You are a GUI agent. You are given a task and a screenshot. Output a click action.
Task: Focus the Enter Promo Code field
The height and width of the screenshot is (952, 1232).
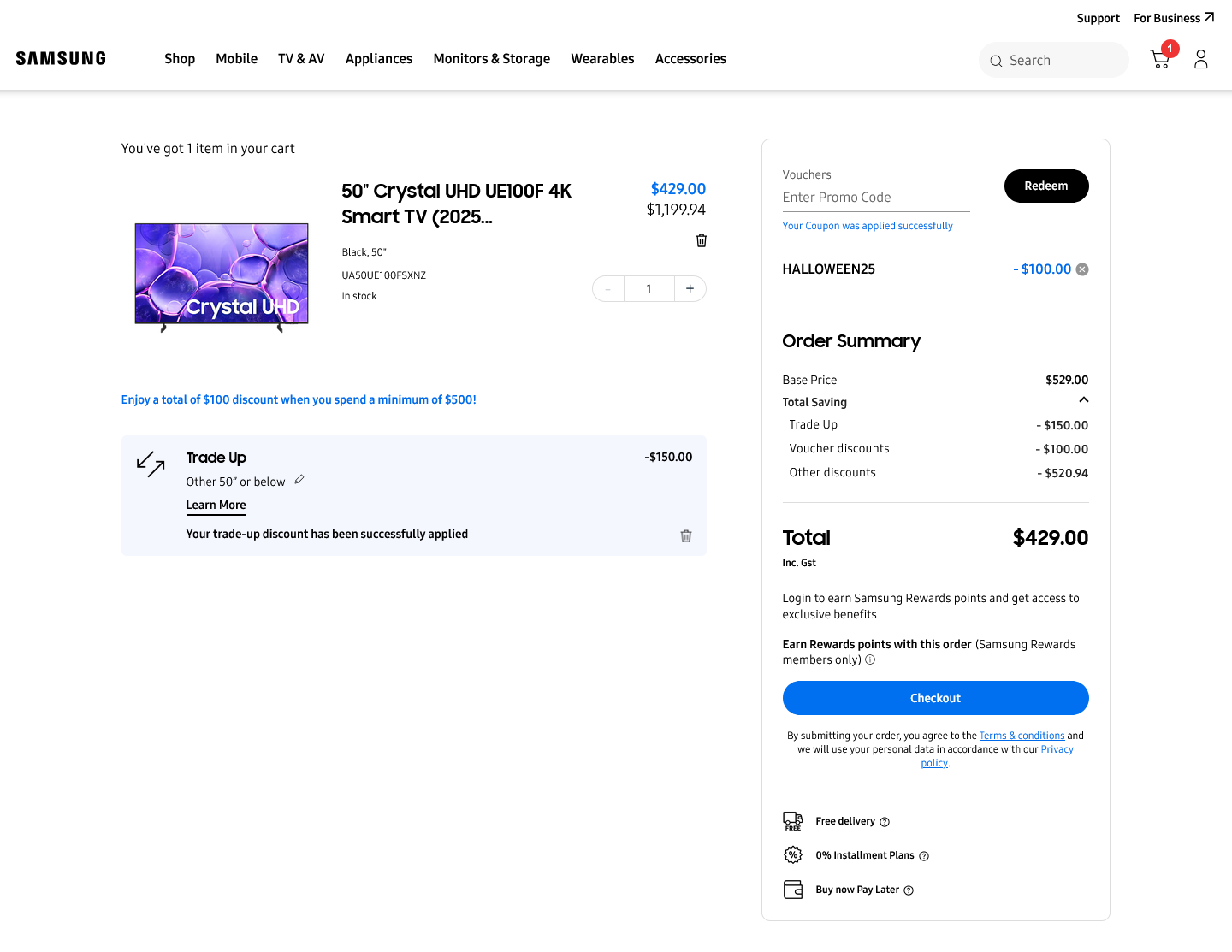[875, 198]
